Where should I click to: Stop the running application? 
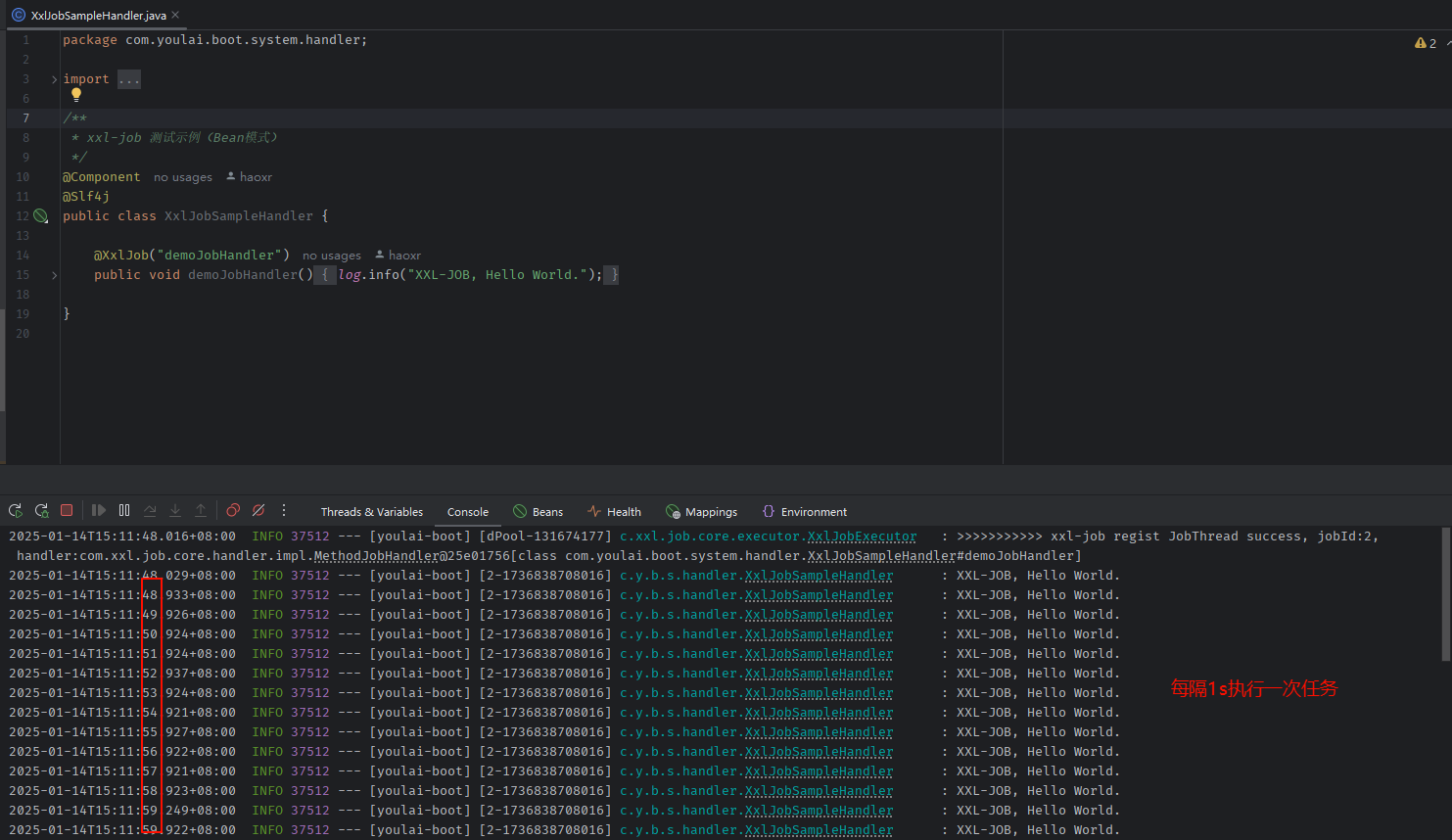point(67,510)
